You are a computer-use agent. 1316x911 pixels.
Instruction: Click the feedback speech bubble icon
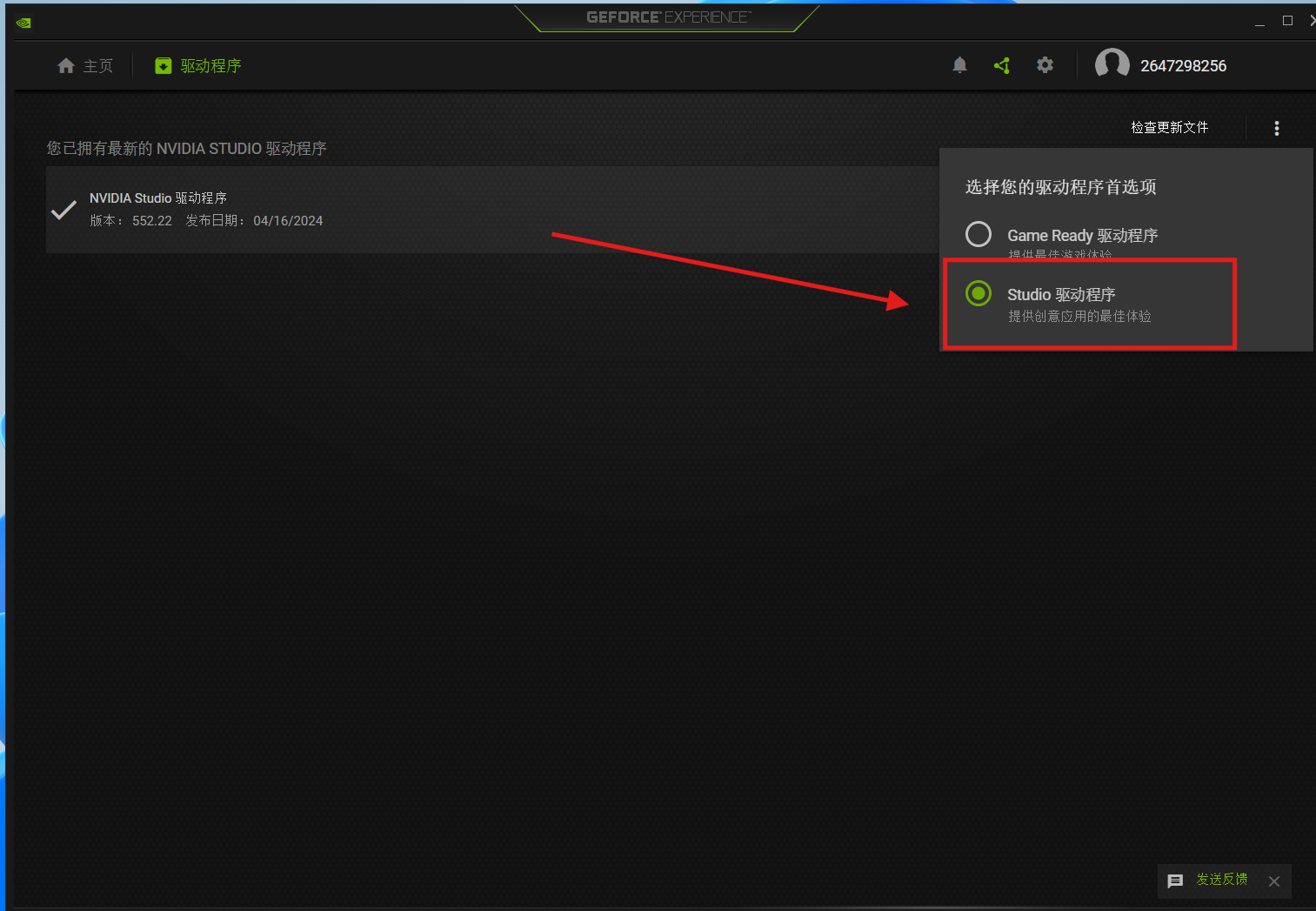pyautogui.click(x=1175, y=881)
